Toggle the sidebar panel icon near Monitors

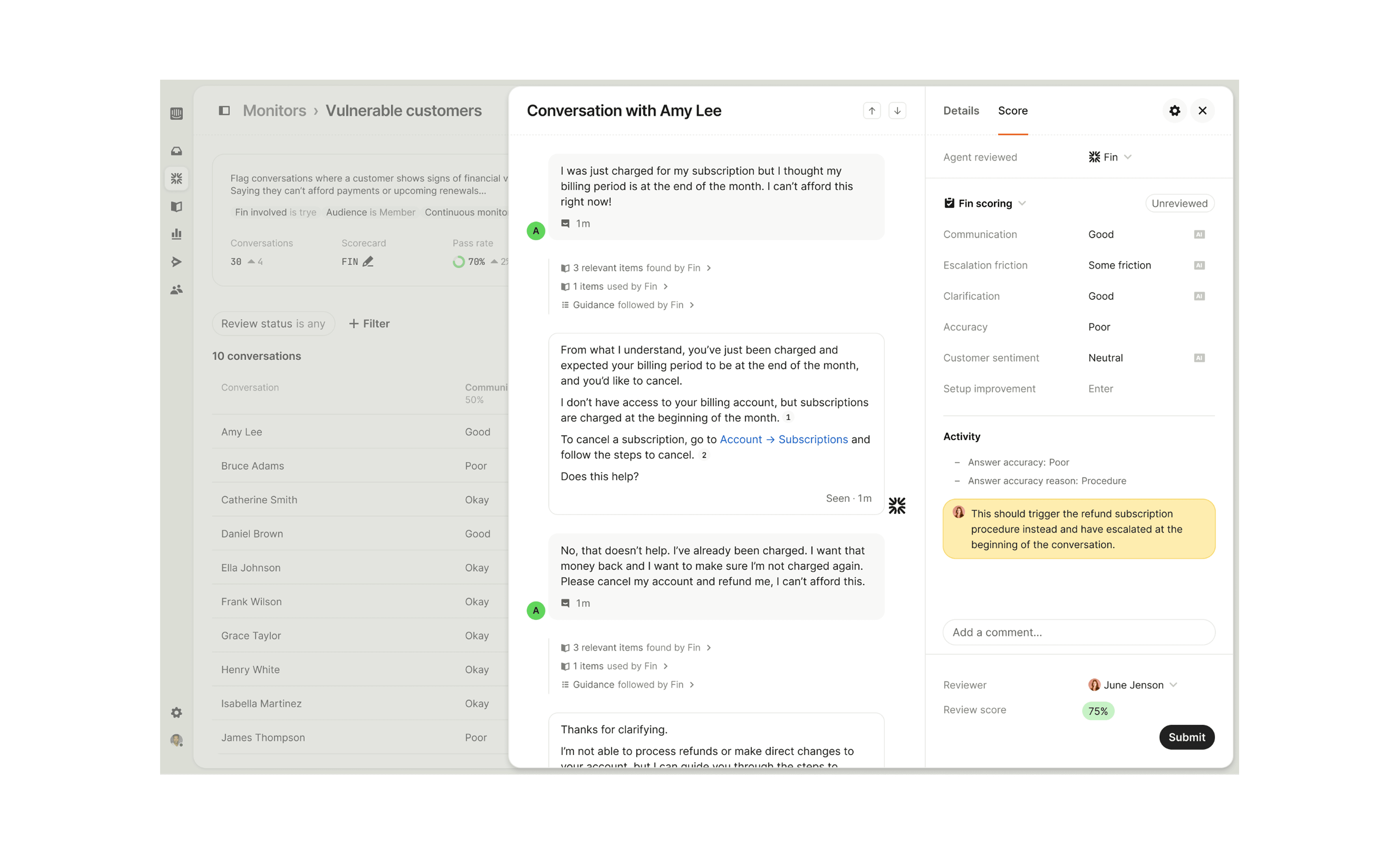coord(224,111)
